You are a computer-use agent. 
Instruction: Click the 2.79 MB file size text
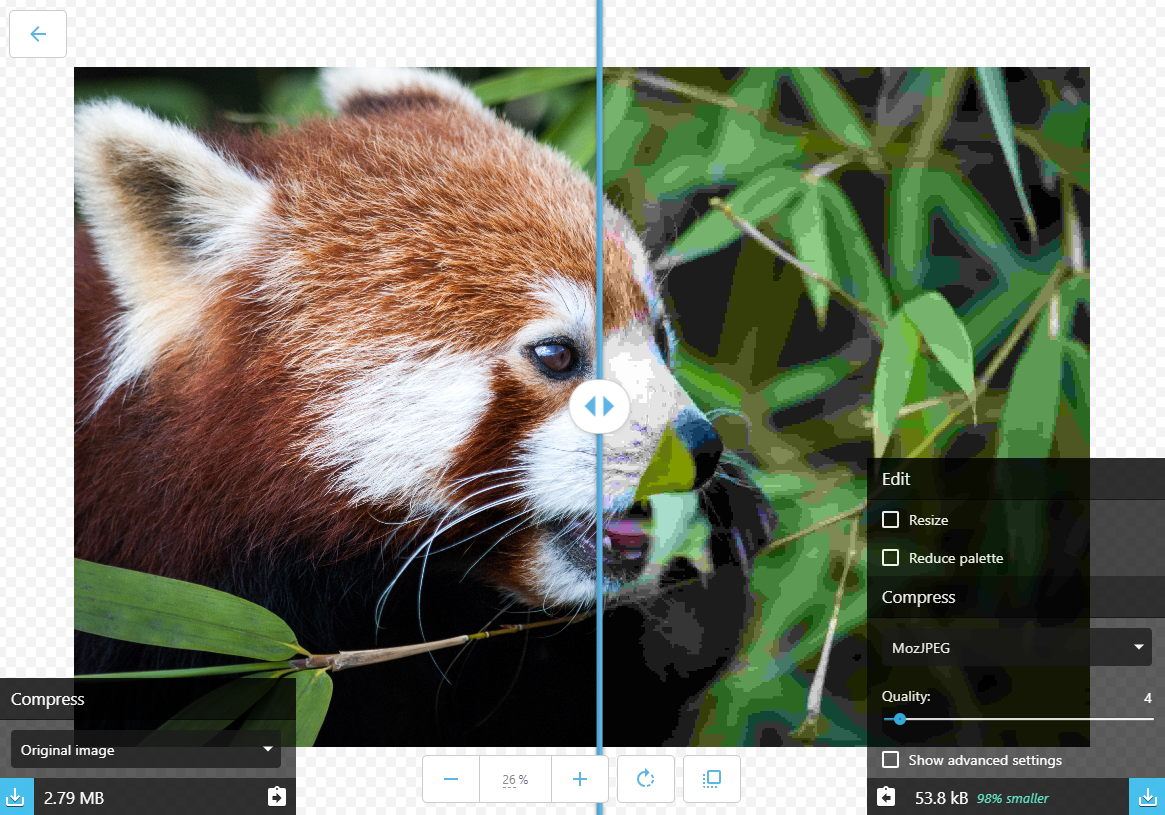coord(74,798)
